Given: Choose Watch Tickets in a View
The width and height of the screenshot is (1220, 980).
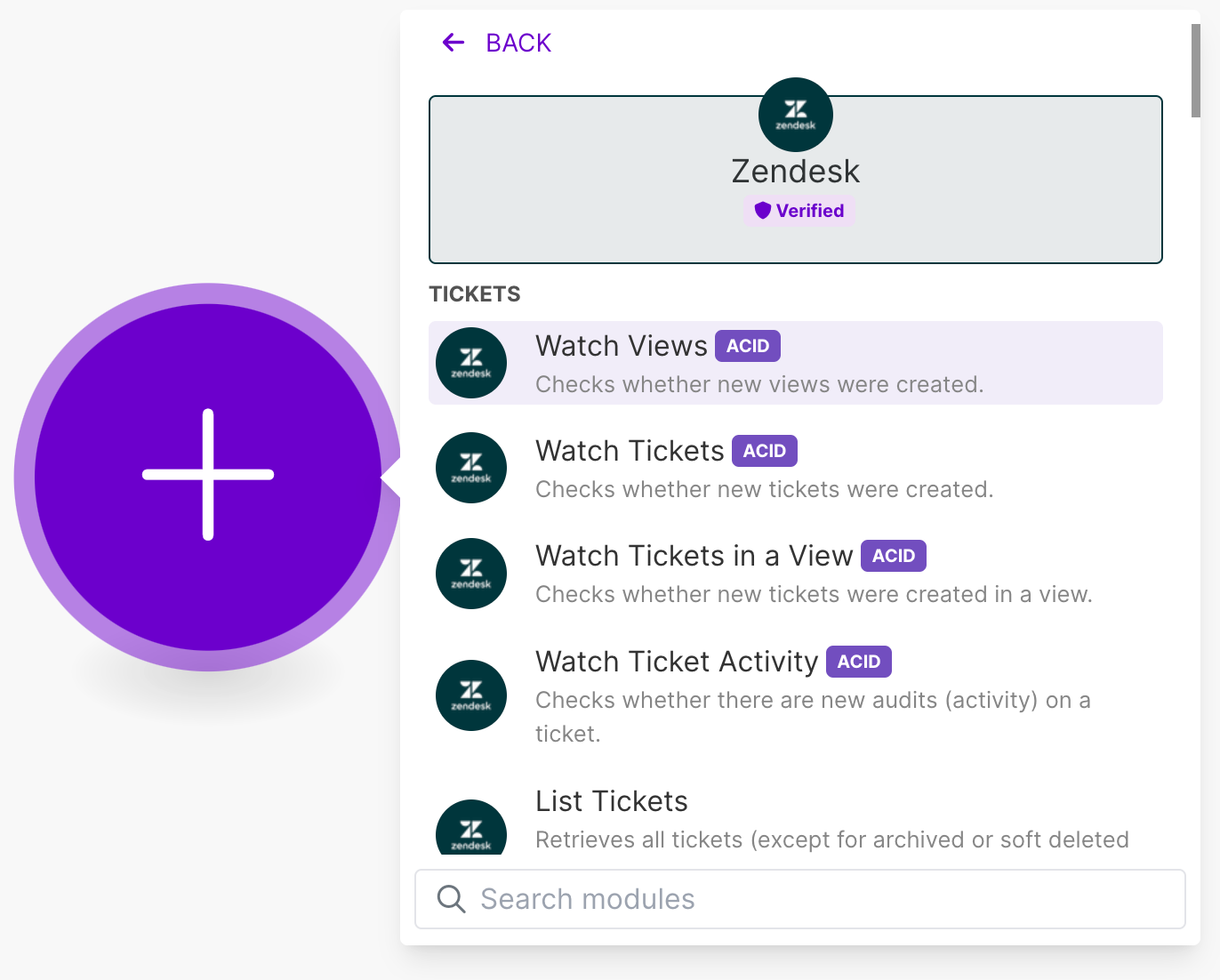Looking at the screenshot, I should coord(796,574).
